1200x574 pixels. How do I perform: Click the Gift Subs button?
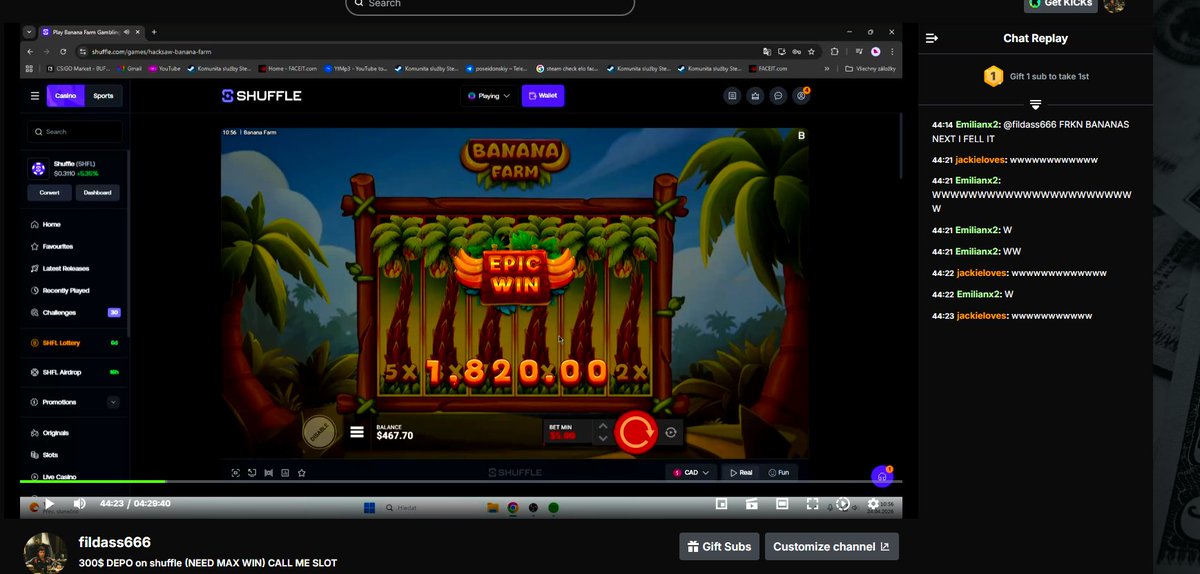point(719,546)
